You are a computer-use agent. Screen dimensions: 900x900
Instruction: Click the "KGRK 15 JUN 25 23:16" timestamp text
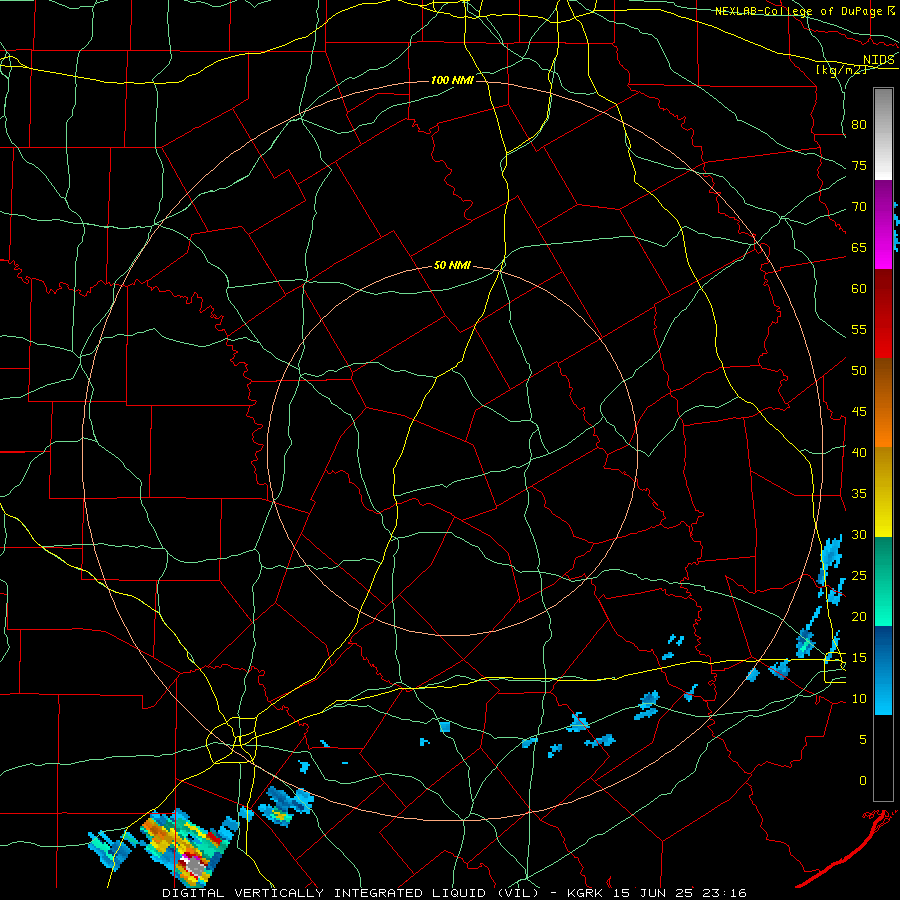657,893
